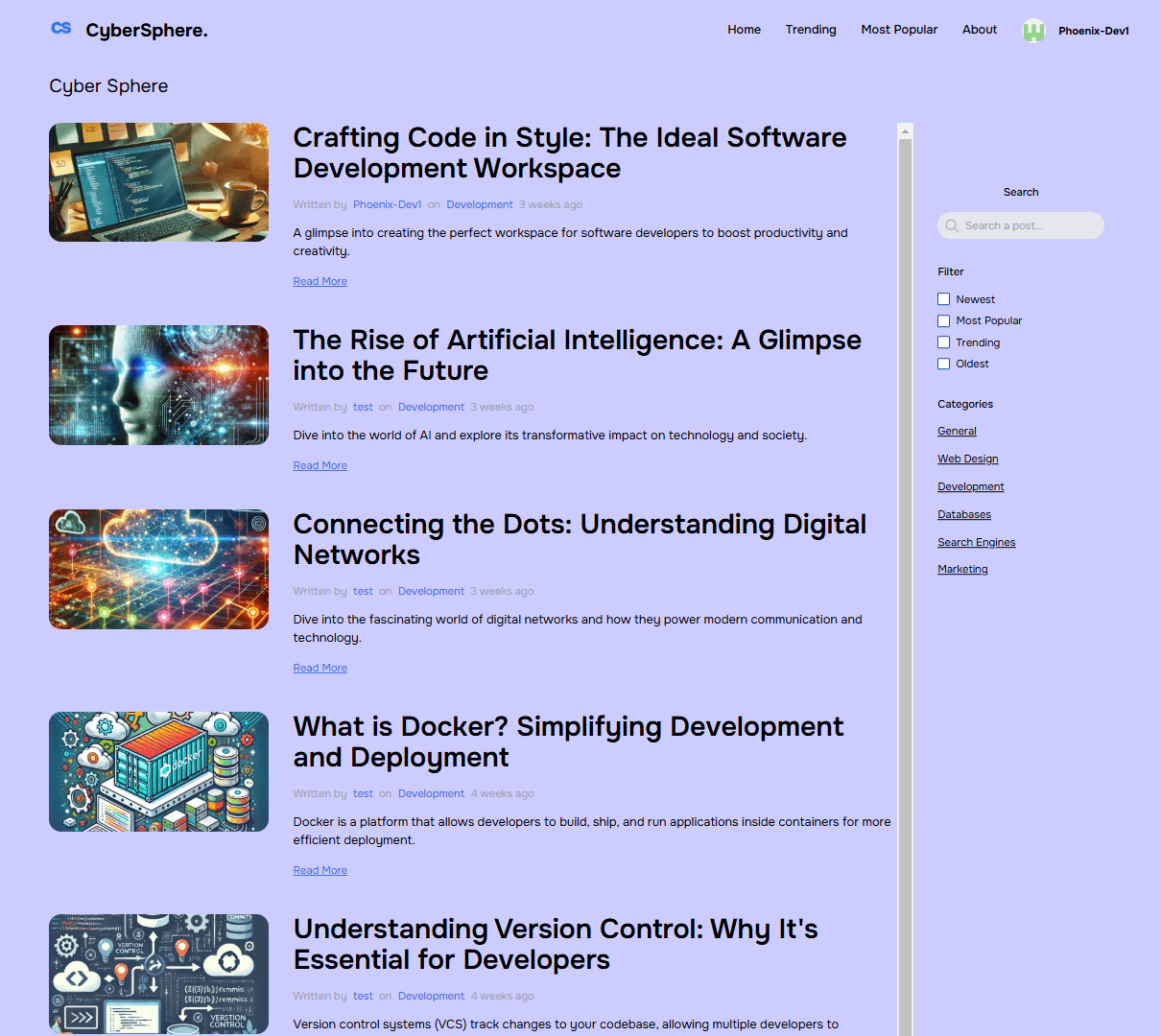Read More about Artificial Intelligence article
Viewport: 1161px width, 1036px height.
[320, 465]
